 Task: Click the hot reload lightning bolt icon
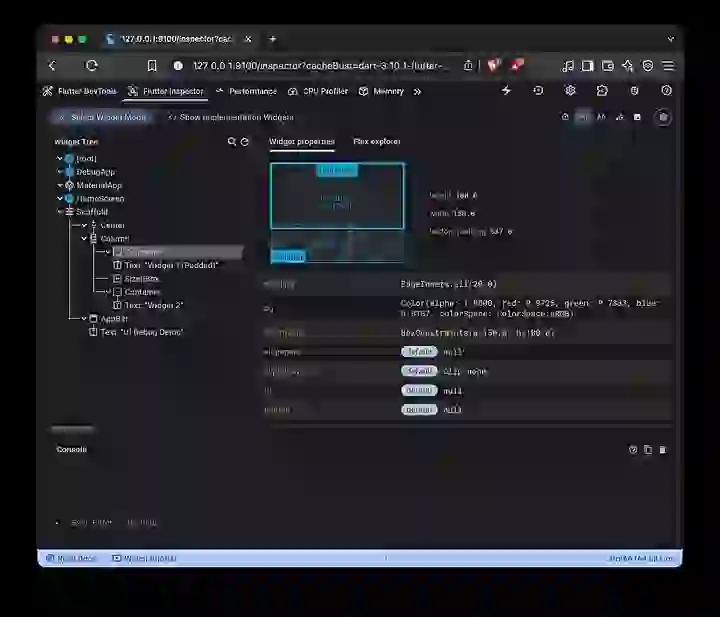[x=506, y=91]
